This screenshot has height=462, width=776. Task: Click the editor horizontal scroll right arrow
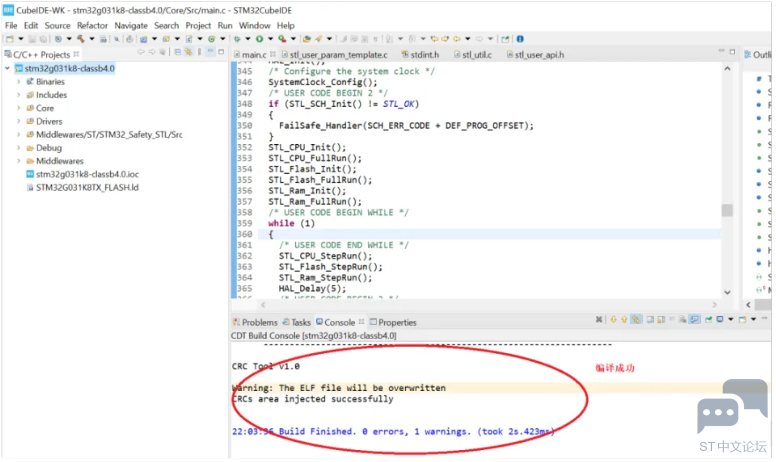coord(714,305)
